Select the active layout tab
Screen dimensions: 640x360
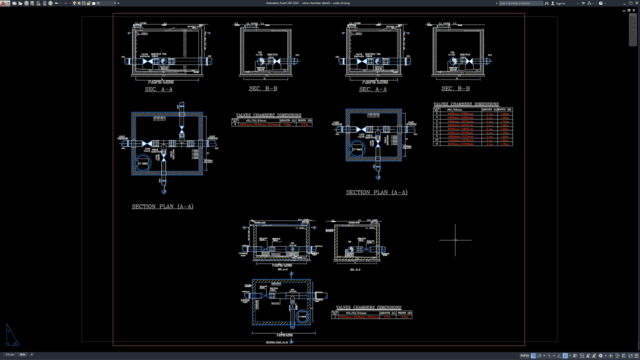pyautogui.click(x=22, y=354)
